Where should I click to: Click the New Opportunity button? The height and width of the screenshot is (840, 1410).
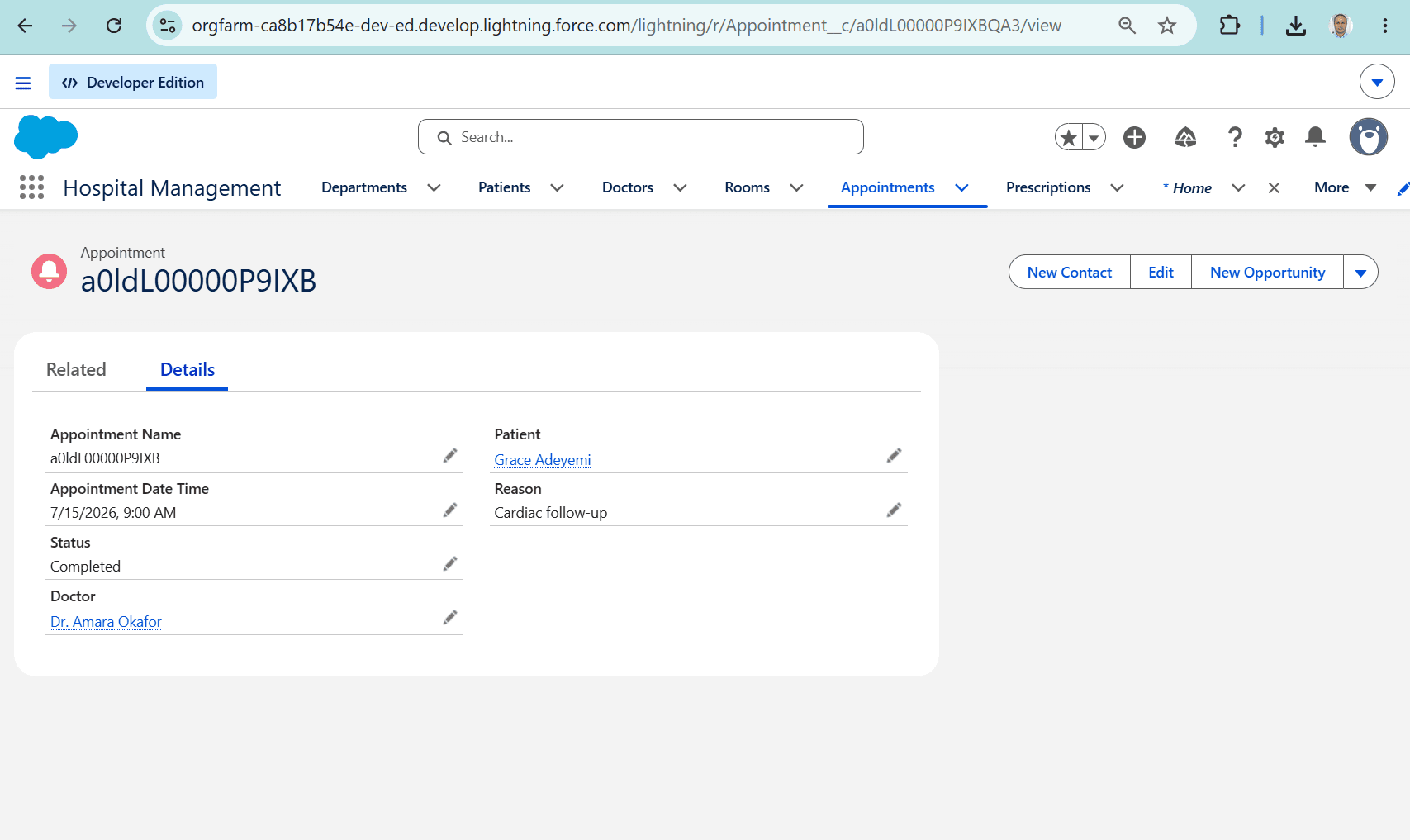[1268, 273]
